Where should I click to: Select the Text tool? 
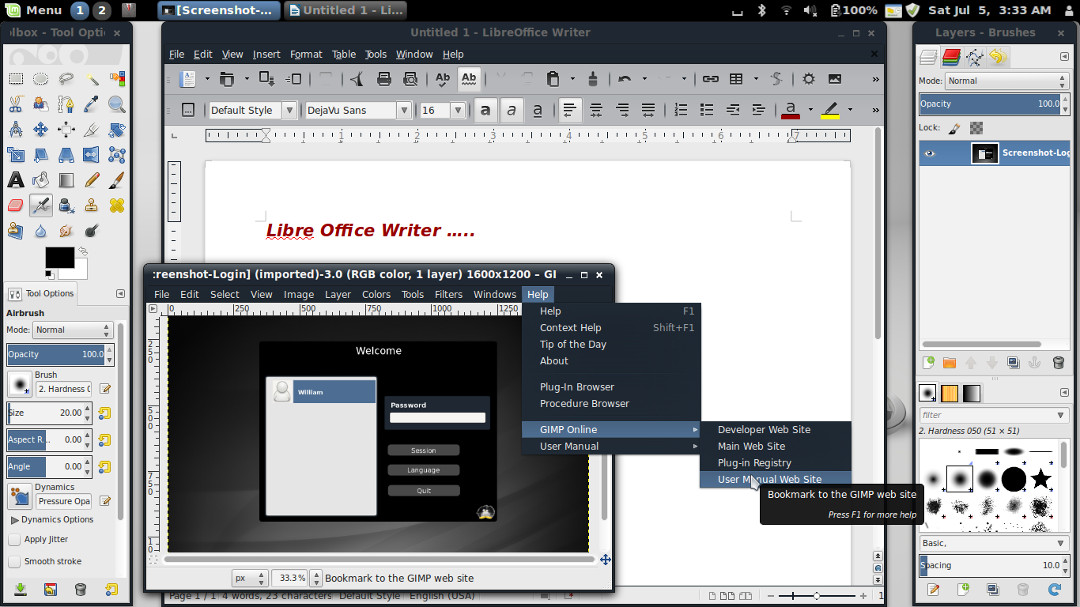coord(16,180)
